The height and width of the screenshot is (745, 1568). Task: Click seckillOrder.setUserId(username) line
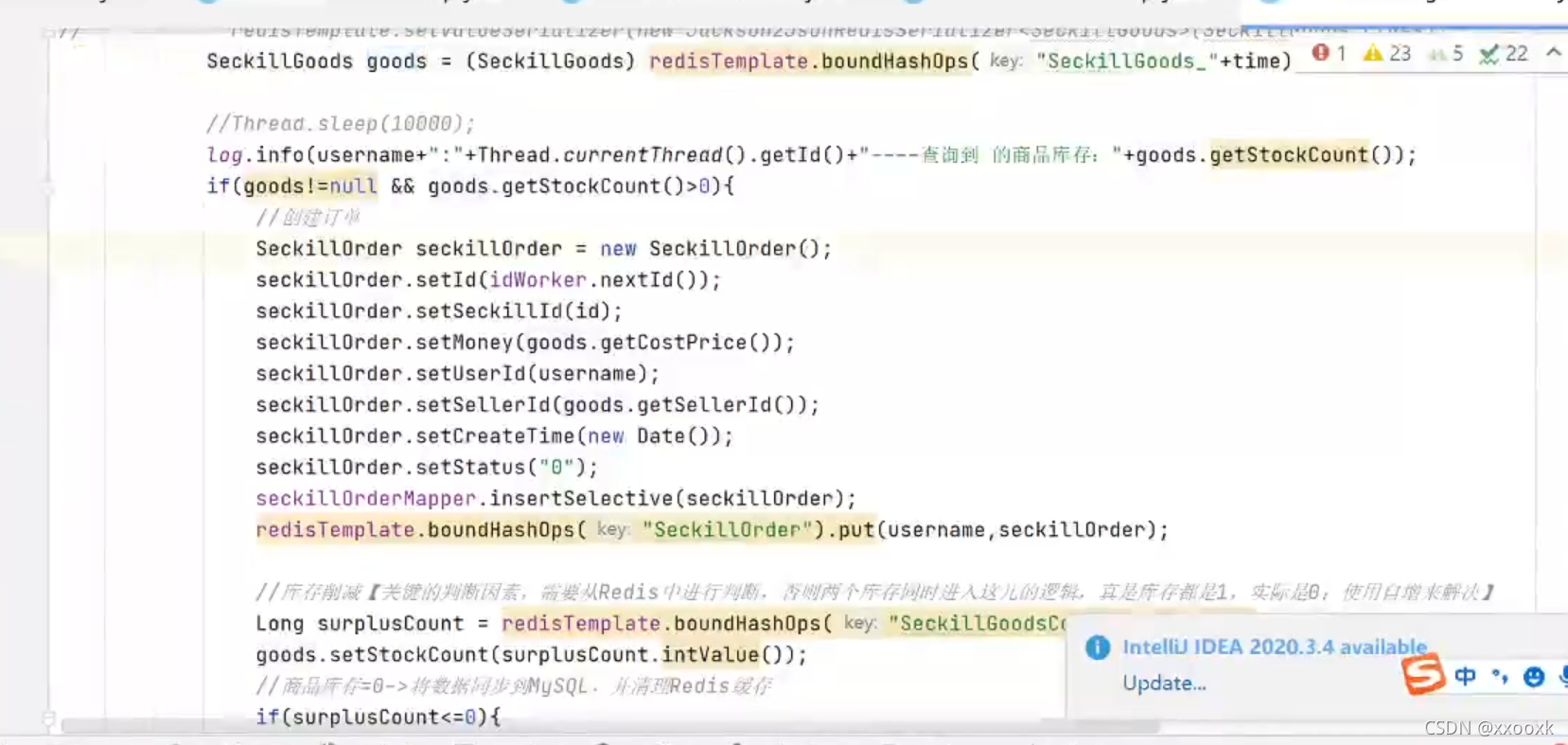(x=457, y=374)
